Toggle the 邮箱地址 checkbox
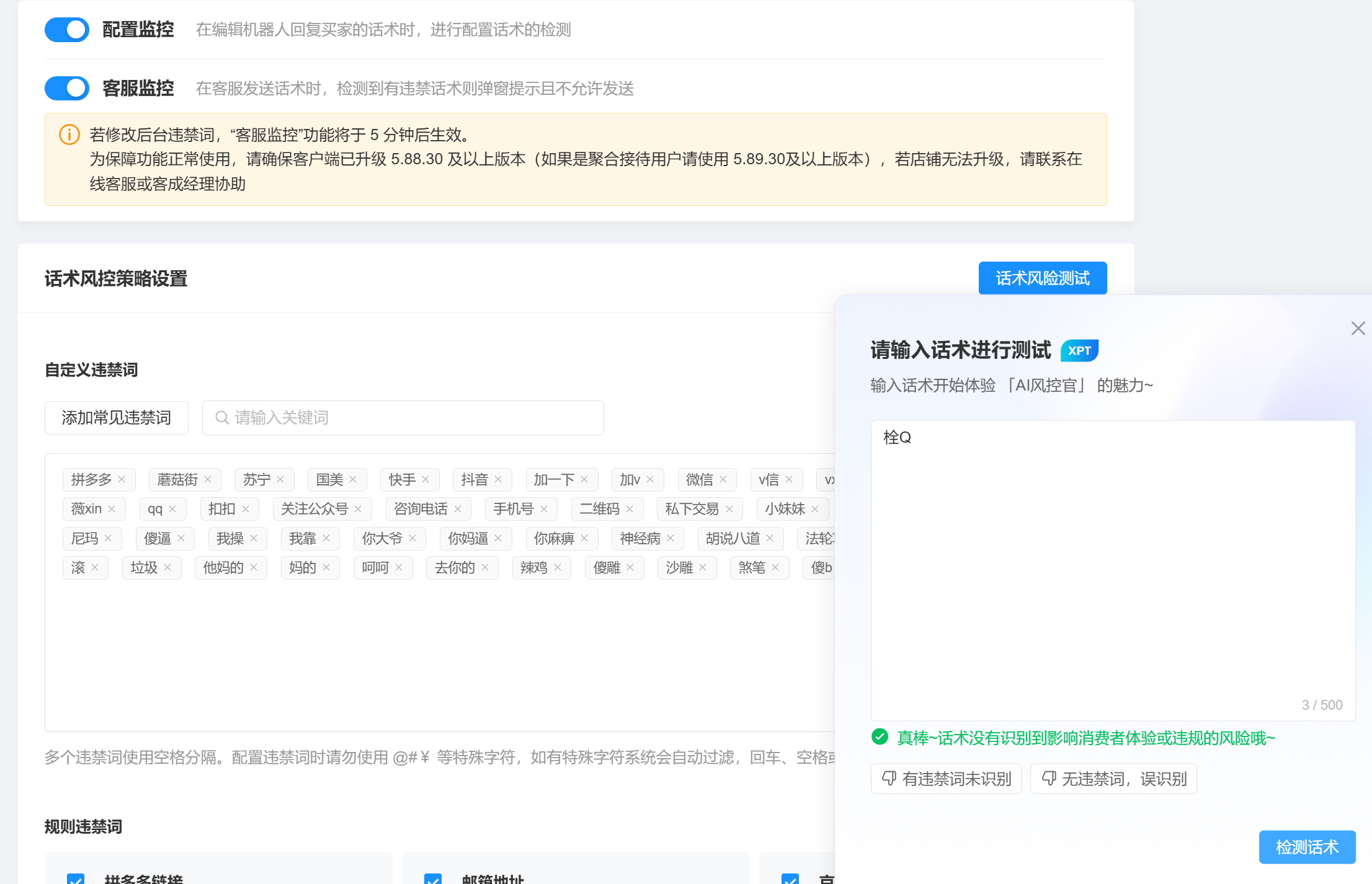Viewport: 1372px width, 884px height. tap(433, 879)
